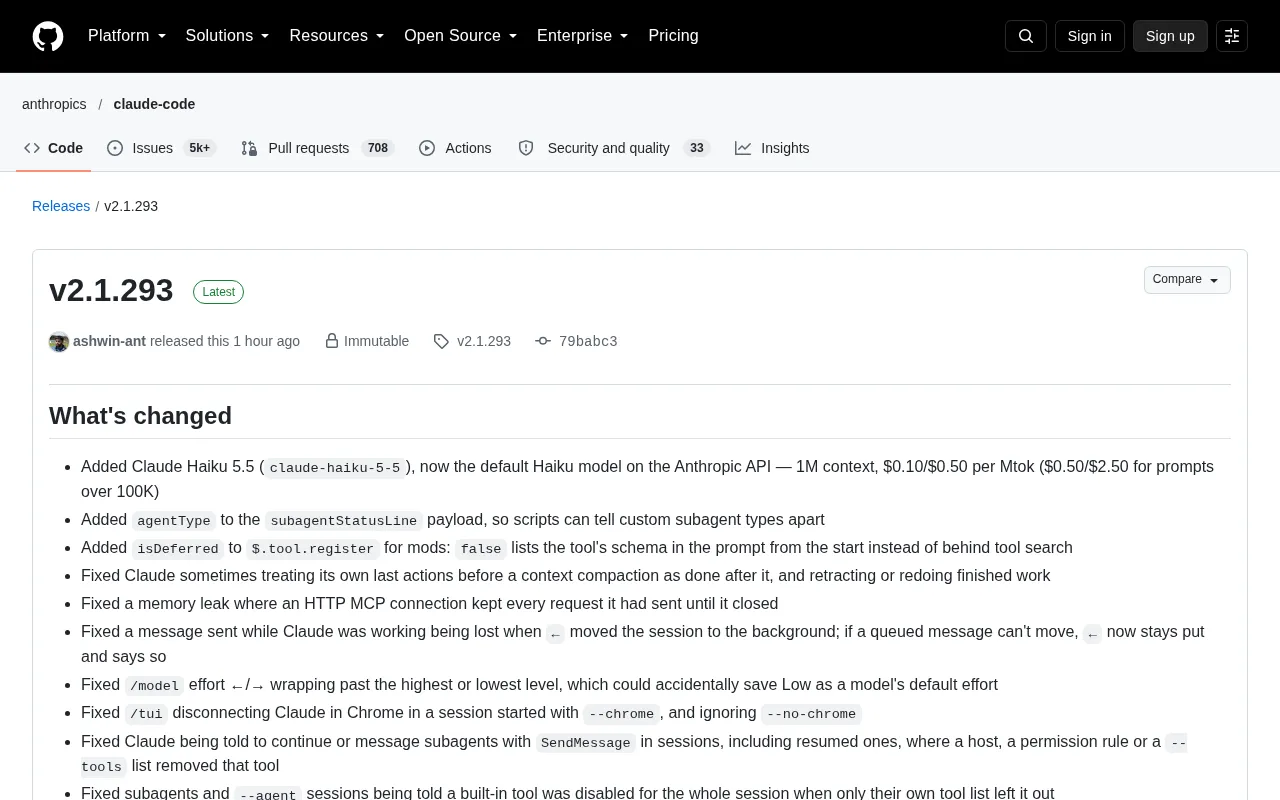Expand the Solutions menu
The width and height of the screenshot is (1280, 800).
coord(228,36)
